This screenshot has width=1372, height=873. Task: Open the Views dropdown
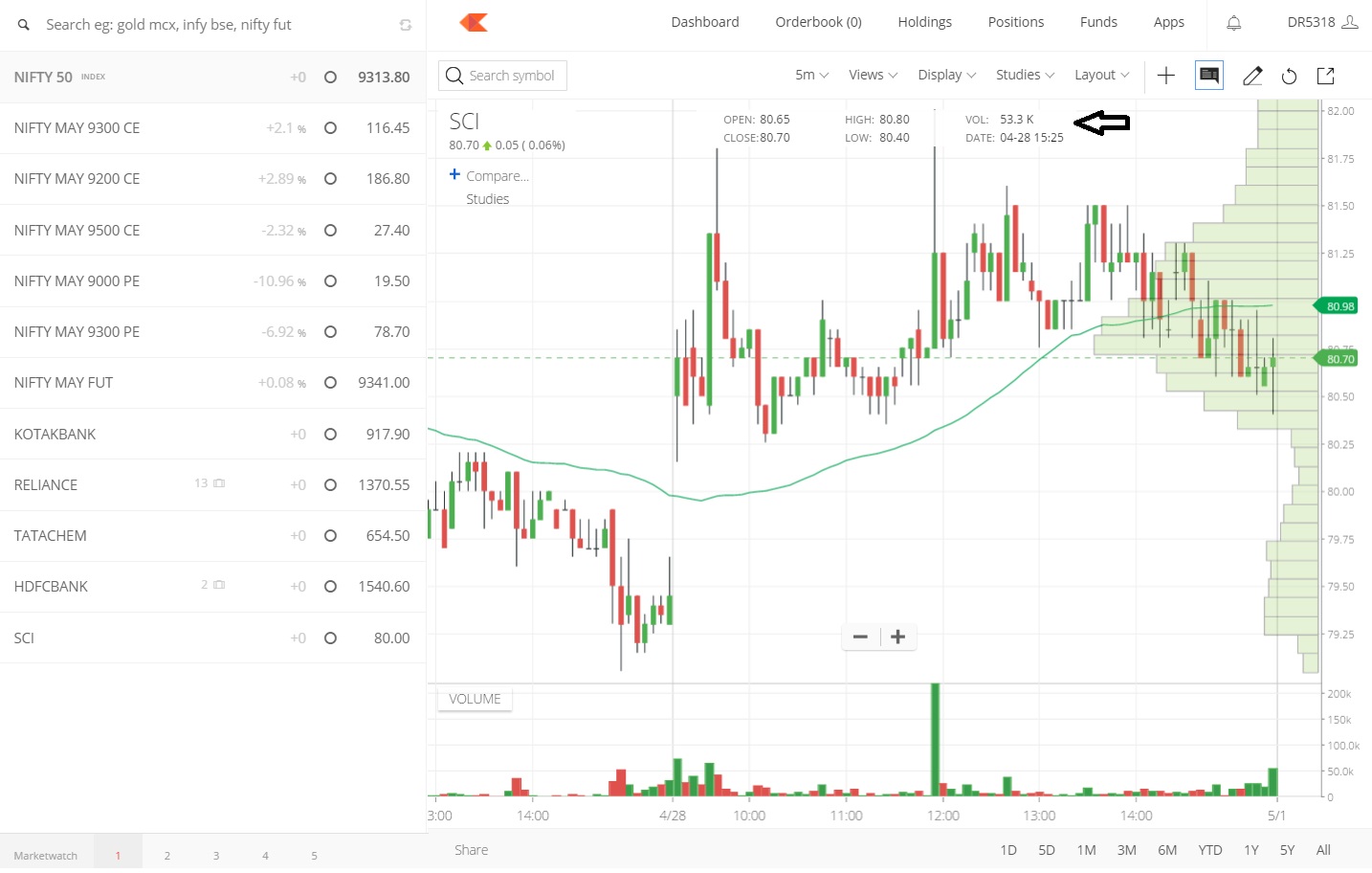pyautogui.click(x=873, y=75)
